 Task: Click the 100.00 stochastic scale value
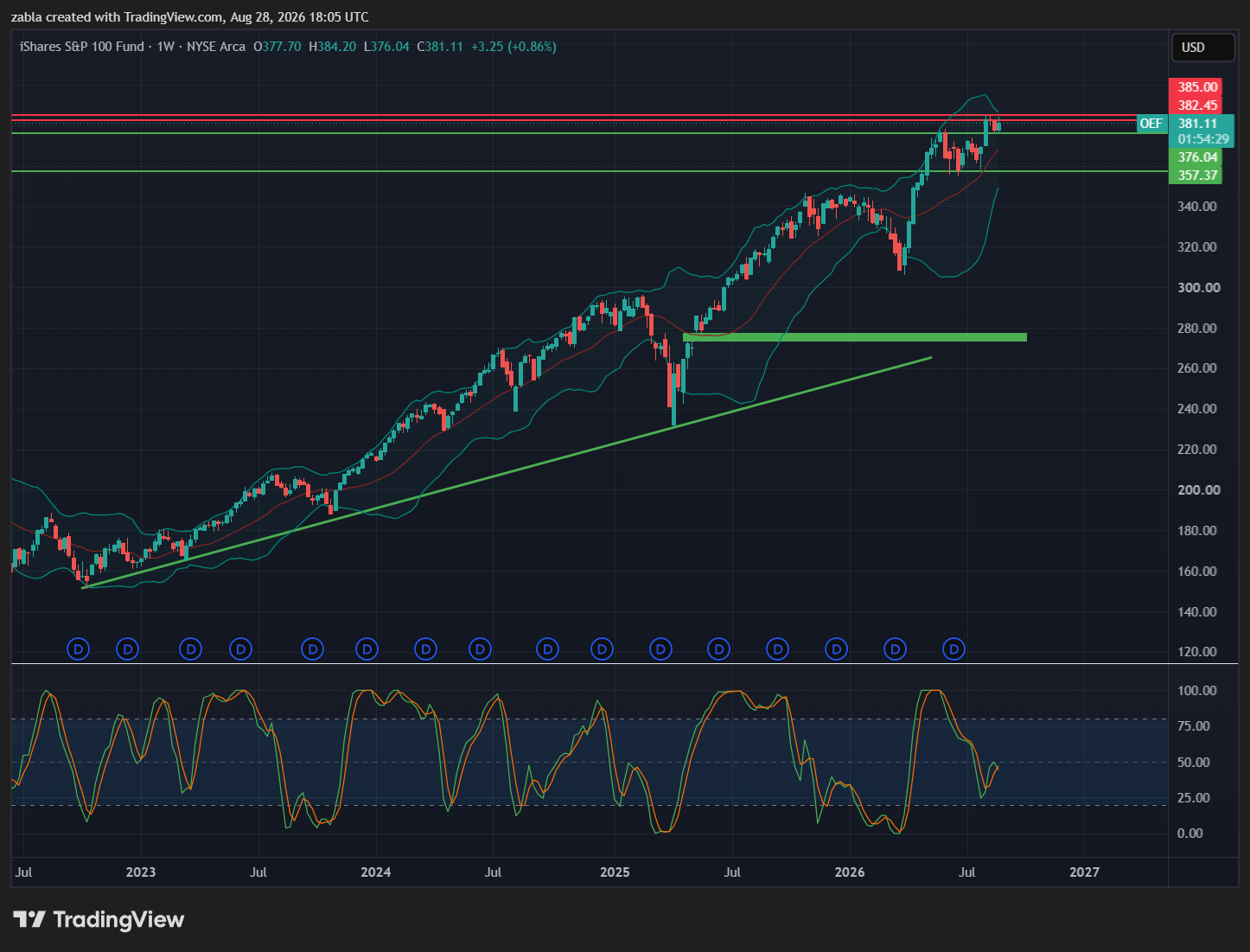pos(1197,690)
